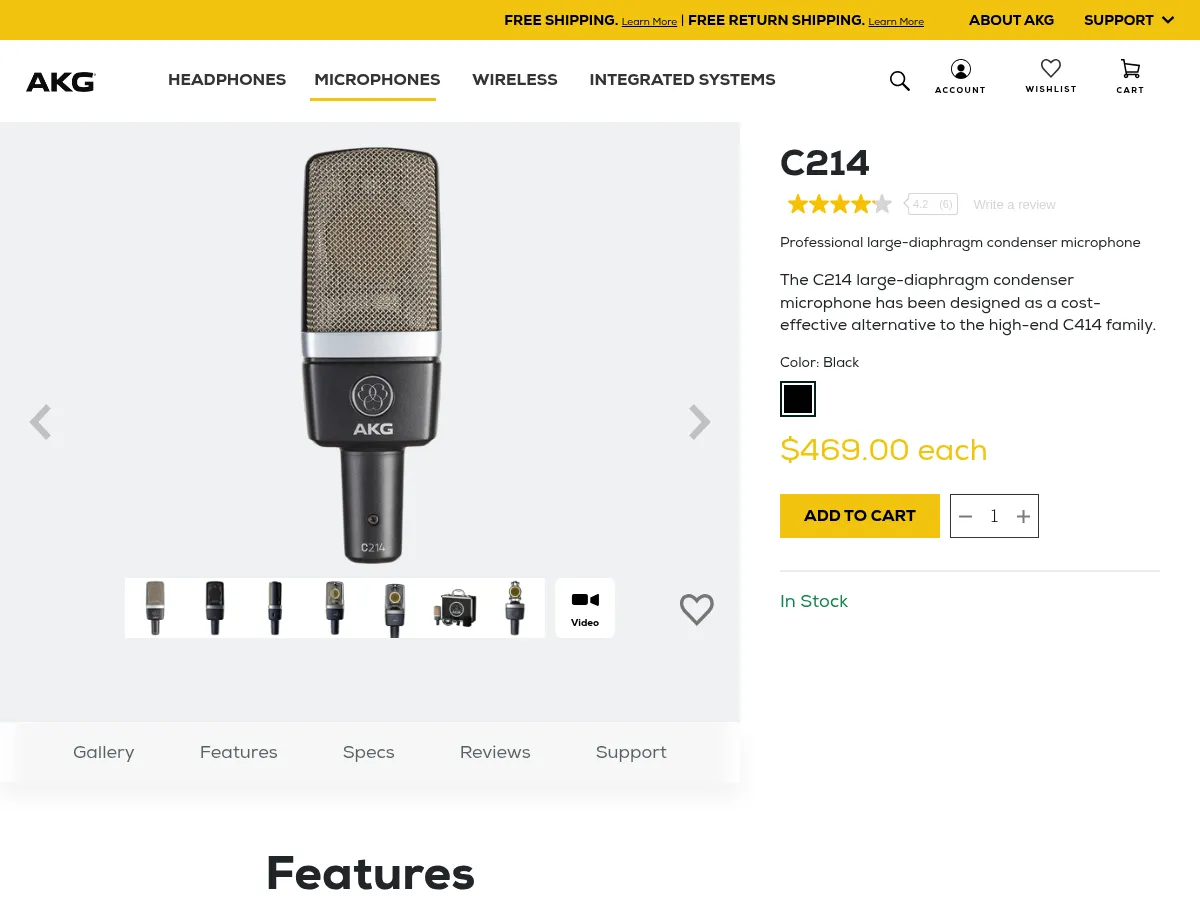Increase quantity with the plus control
This screenshot has height=900, width=1200.
tap(1023, 516)
